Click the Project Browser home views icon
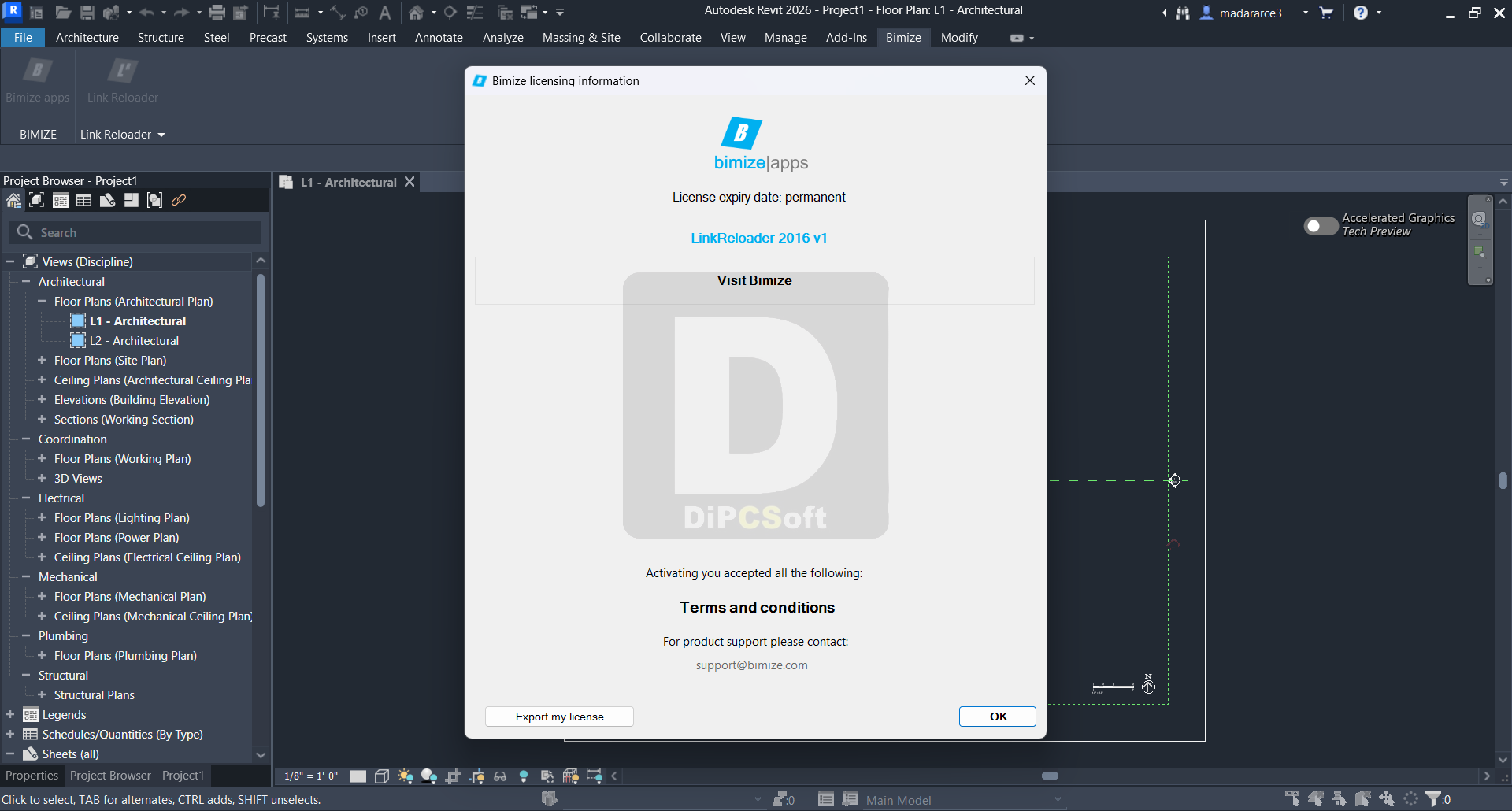This screenshot has height=811, width=1512. coord(13,201)
